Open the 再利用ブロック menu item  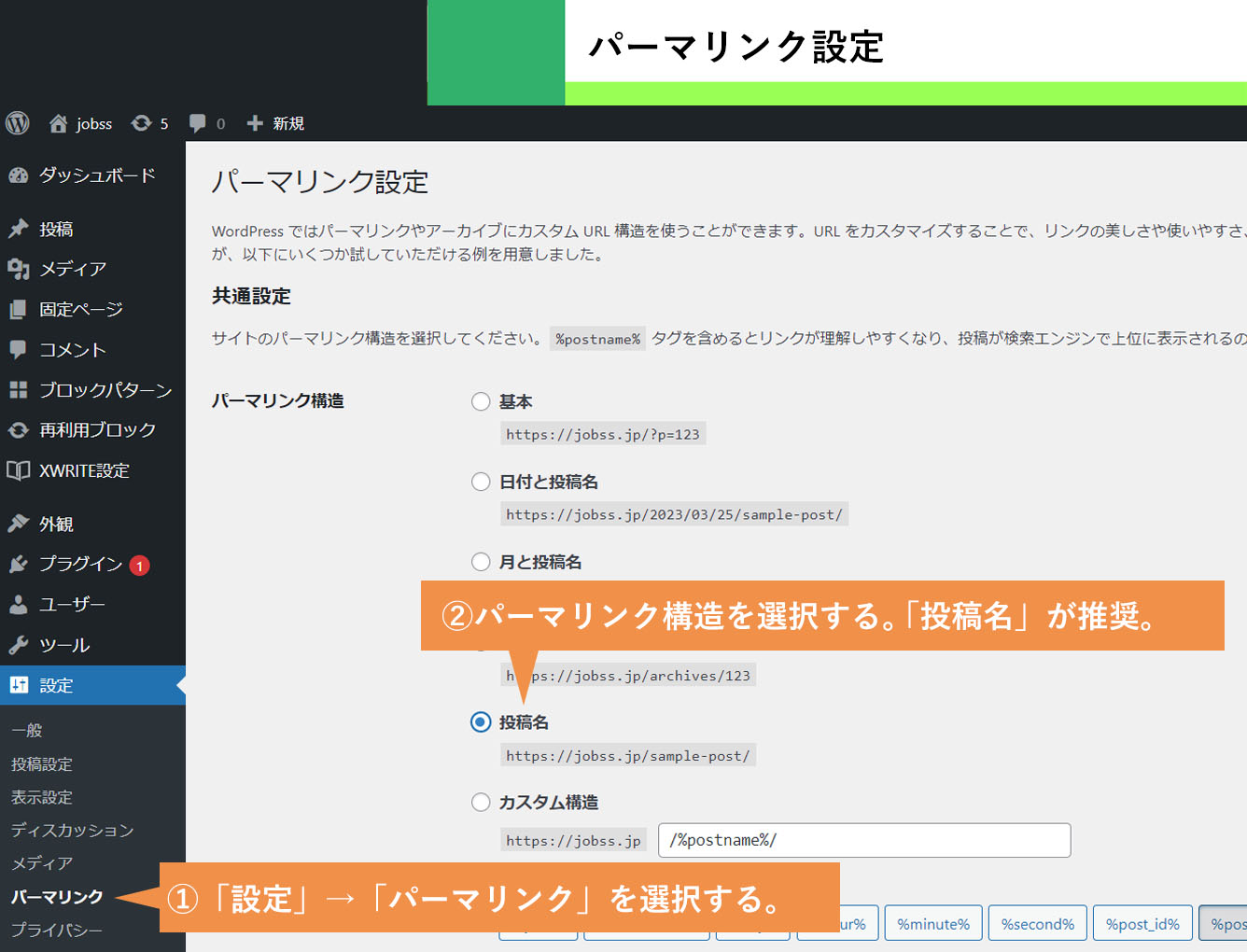[92, 430]
